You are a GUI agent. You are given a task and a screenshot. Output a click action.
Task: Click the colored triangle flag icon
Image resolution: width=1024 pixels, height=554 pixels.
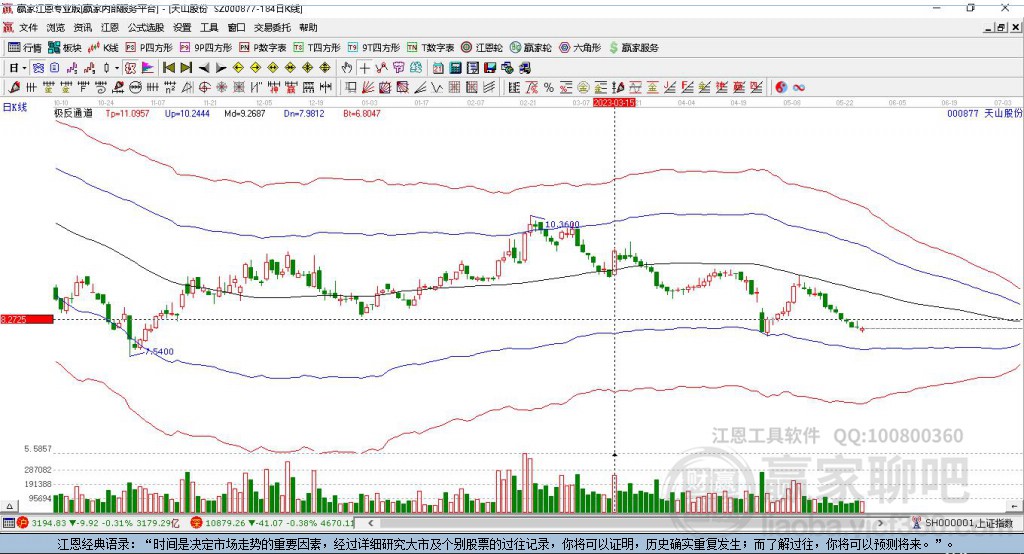pos(148,68)
